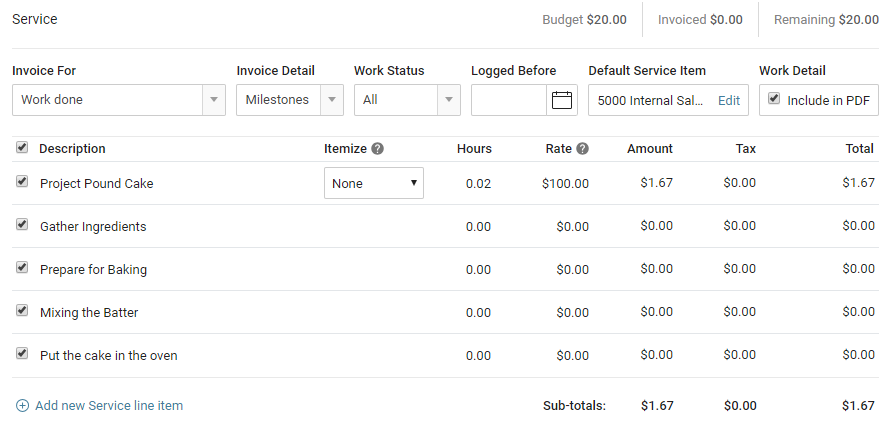Toggle the Include in PDF checkbox

coord(774,99)
